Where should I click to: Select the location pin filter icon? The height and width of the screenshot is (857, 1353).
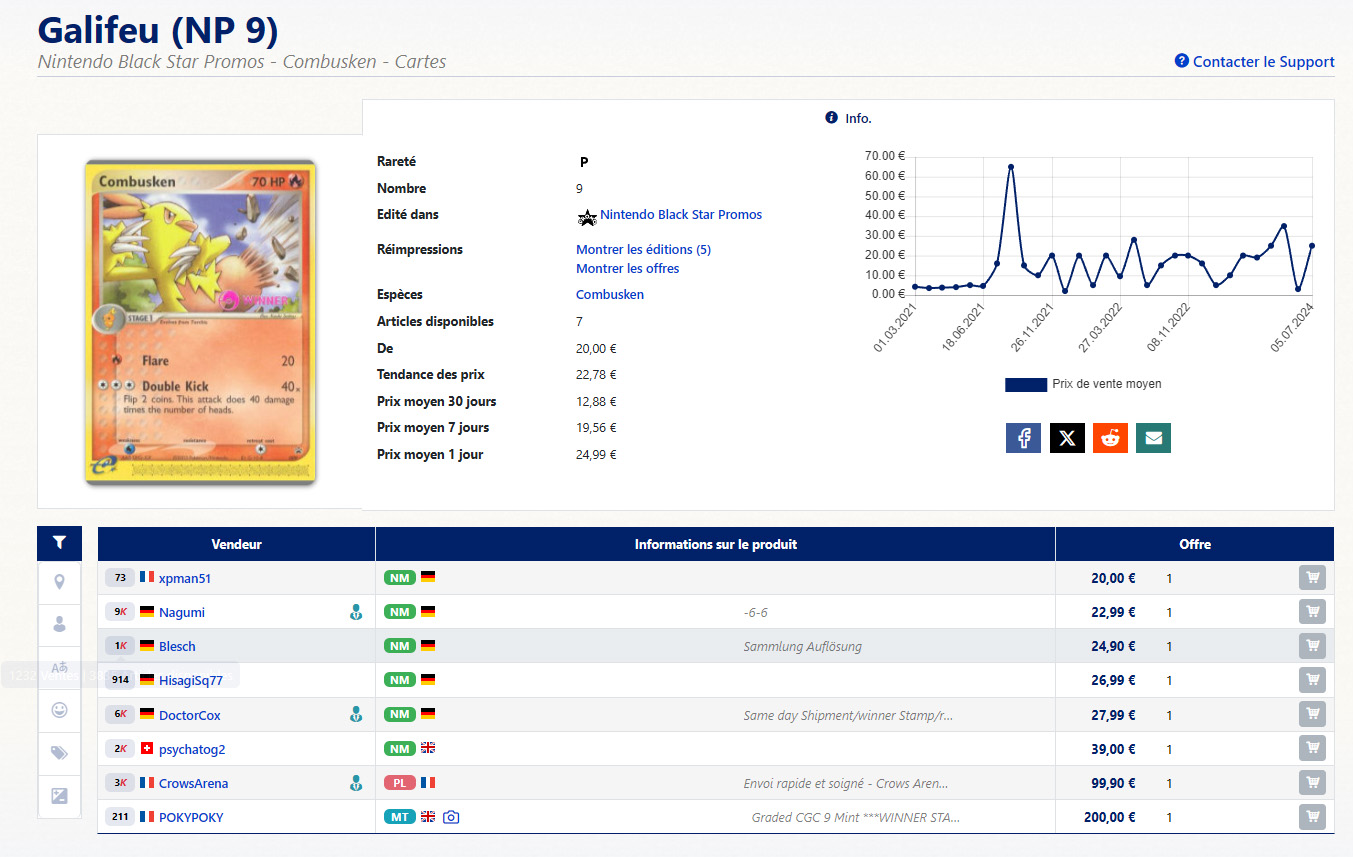click(60, 582)
